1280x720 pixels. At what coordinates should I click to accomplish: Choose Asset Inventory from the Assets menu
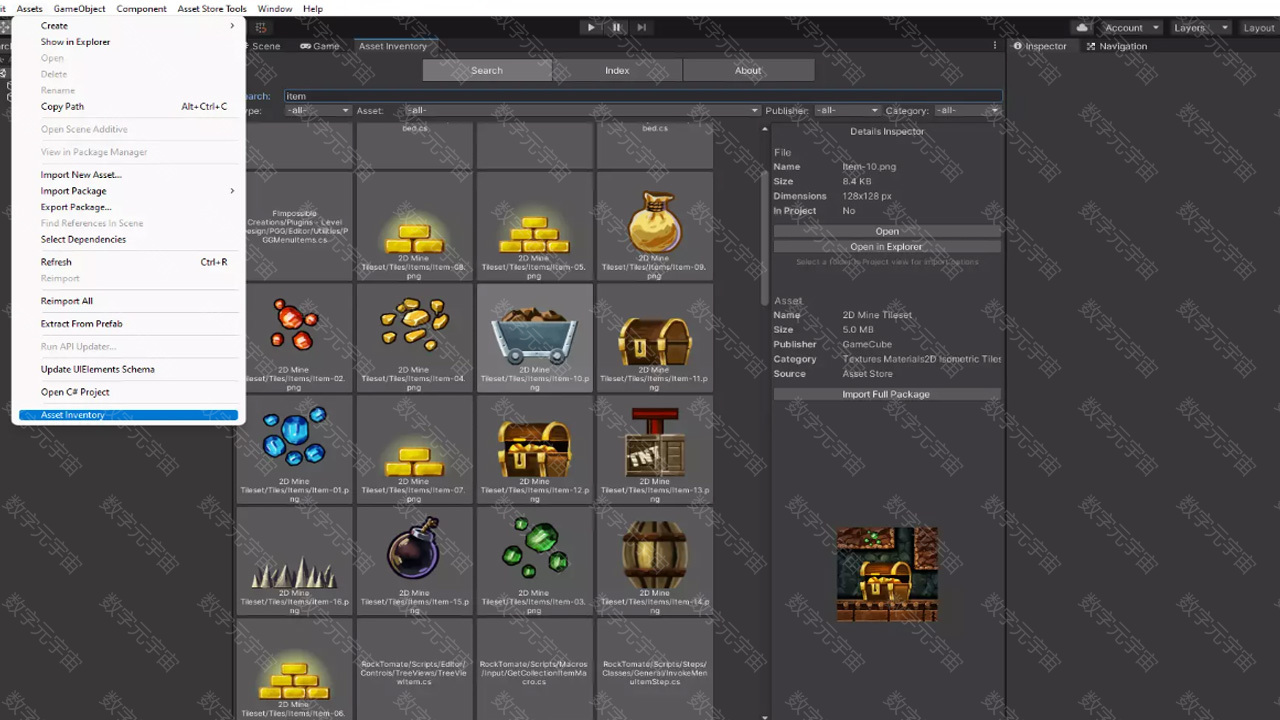point(128,415)
